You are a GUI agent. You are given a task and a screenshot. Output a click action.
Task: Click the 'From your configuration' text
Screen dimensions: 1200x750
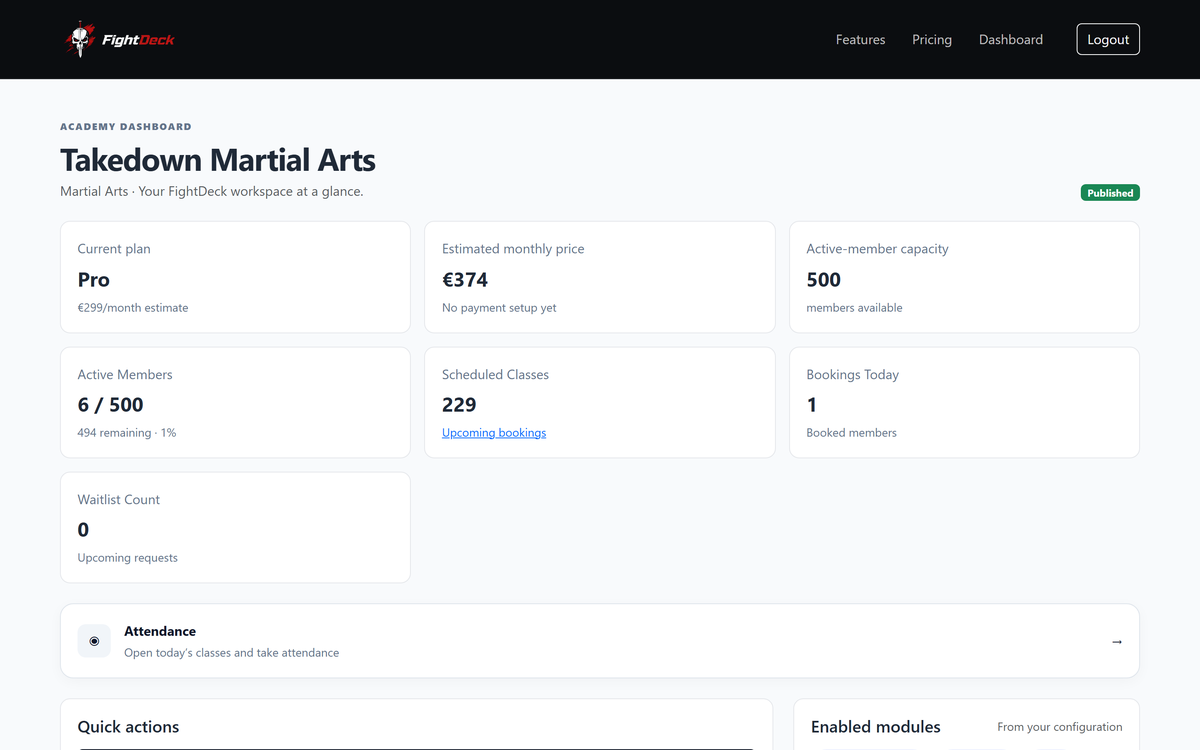point(1060,727)
